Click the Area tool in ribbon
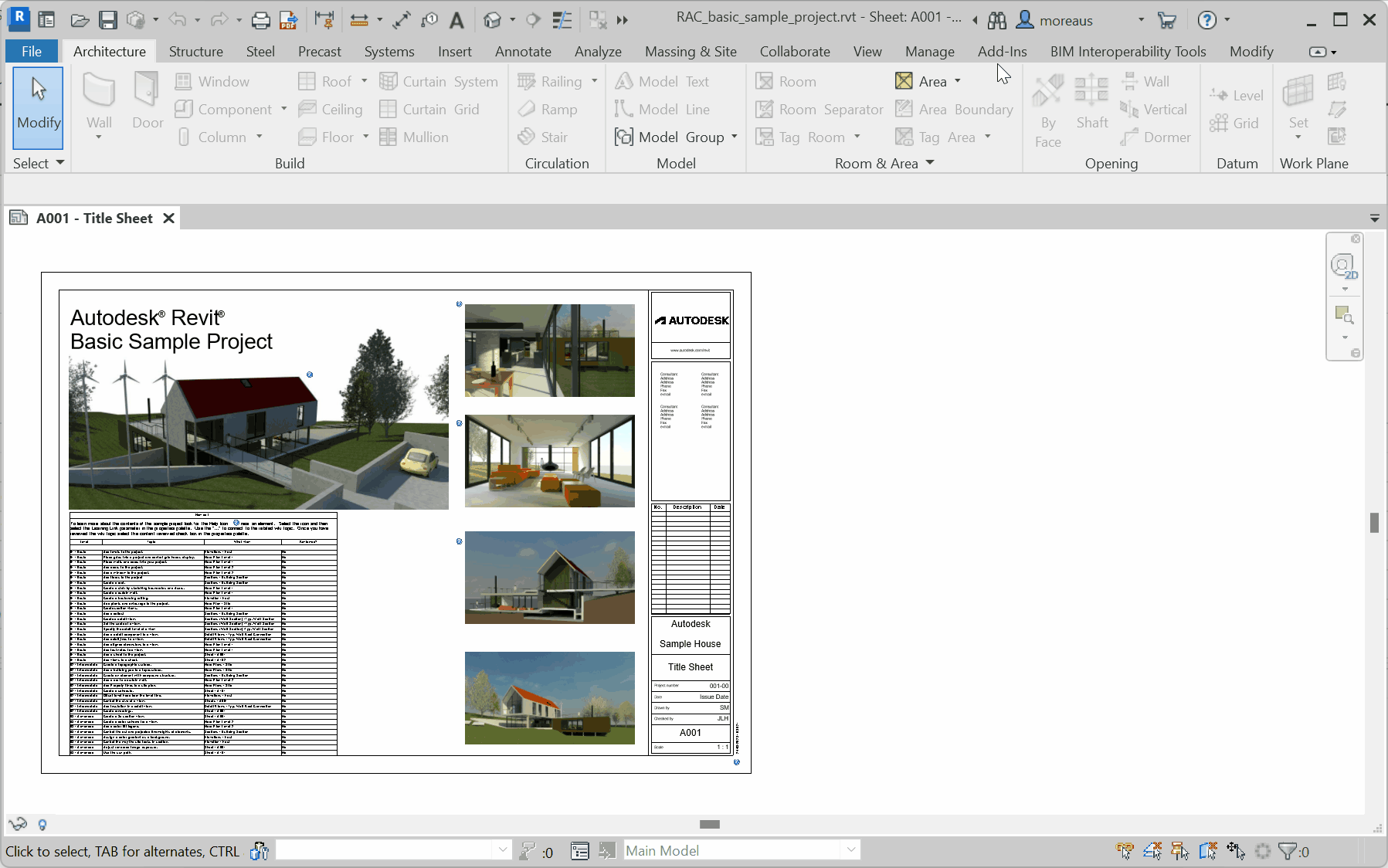 (x=923, y=81)
